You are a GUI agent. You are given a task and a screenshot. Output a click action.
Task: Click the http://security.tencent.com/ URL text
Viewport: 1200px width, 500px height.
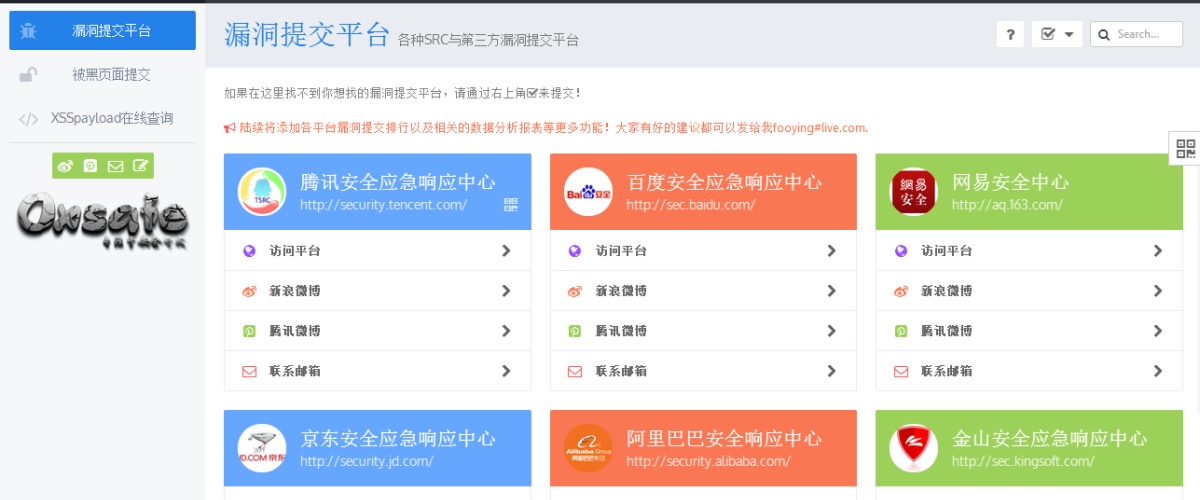[x=384, y=205]
